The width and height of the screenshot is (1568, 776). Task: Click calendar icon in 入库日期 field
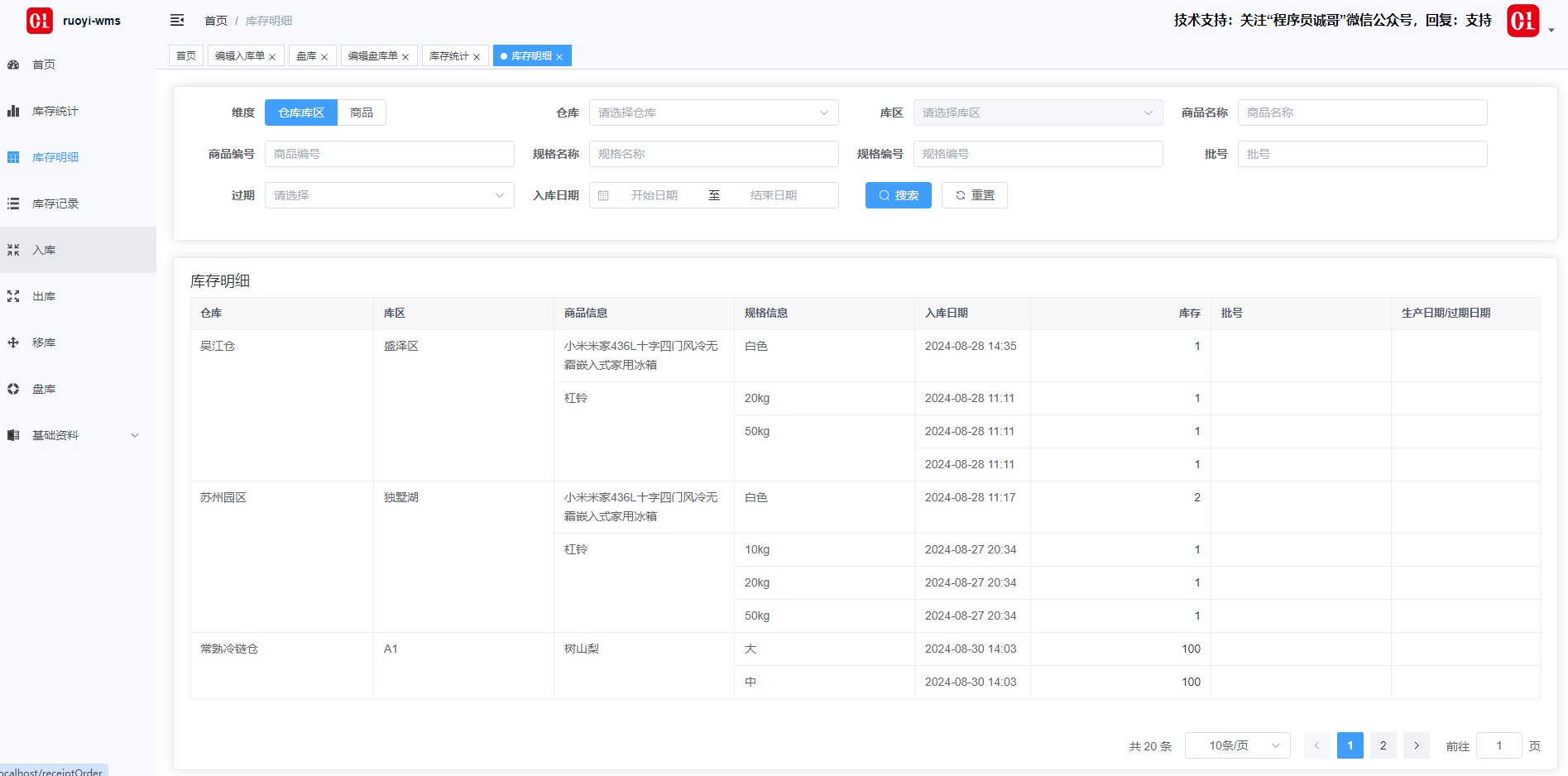(x=603, y=195)
